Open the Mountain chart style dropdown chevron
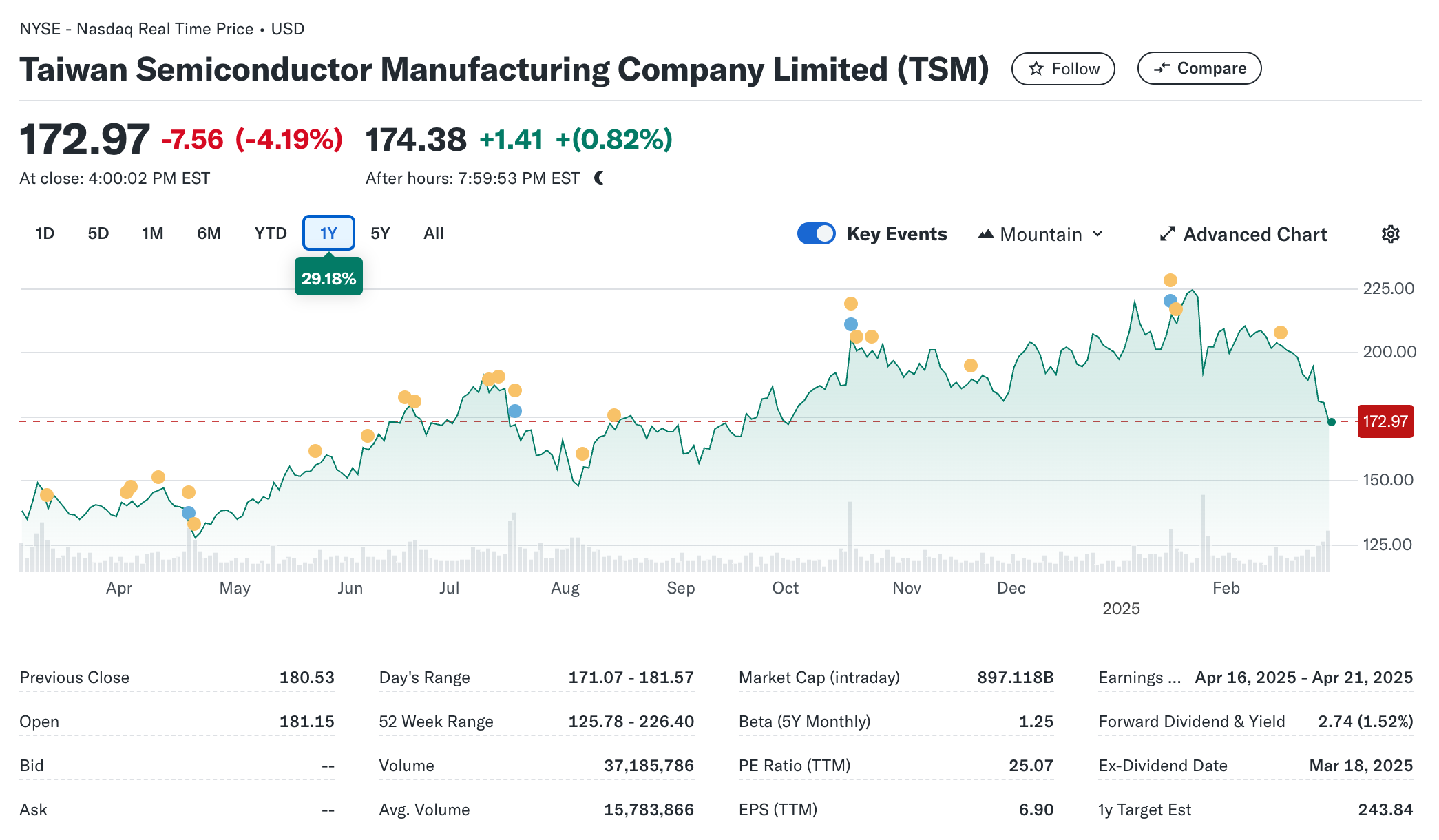The height and width of the screenshot is (840, 1439). pos(1097,234)
